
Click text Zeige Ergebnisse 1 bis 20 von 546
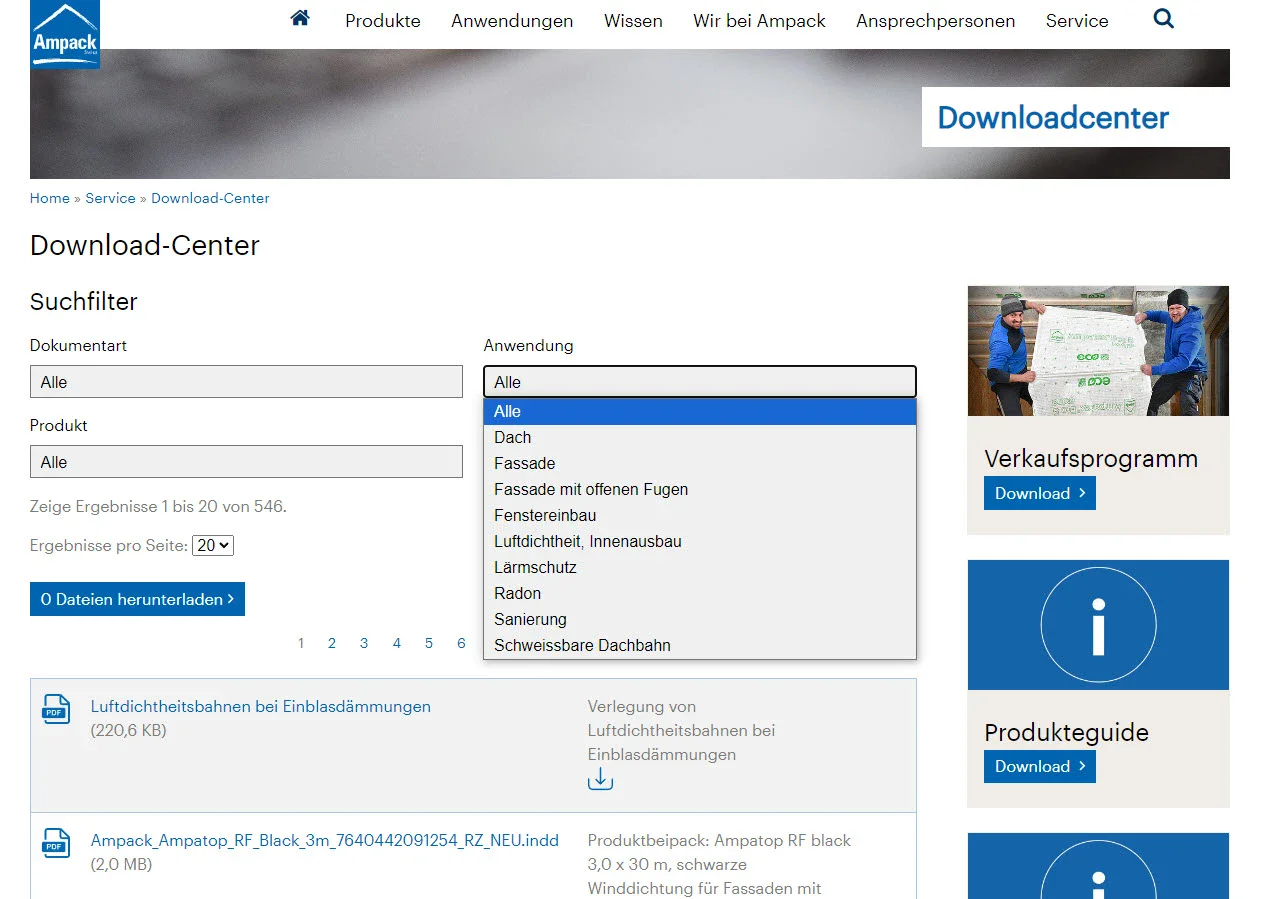158,506
